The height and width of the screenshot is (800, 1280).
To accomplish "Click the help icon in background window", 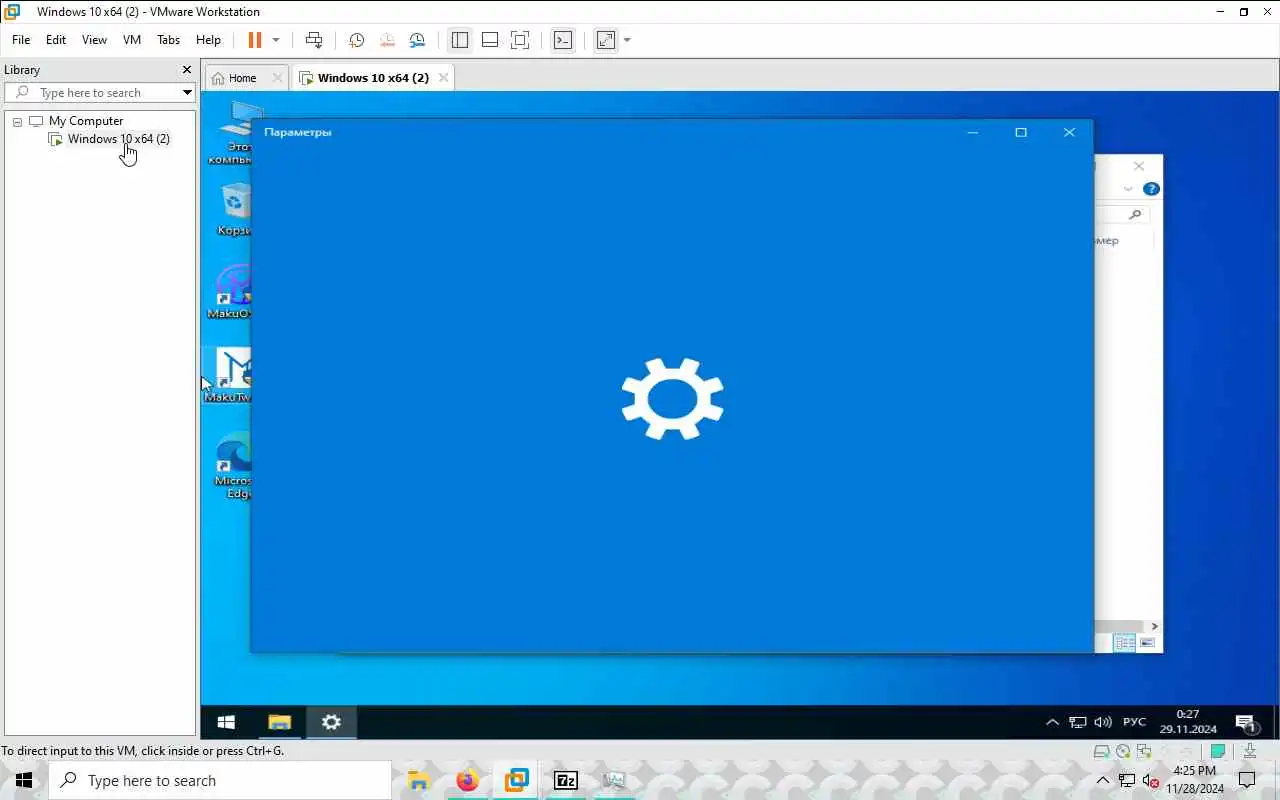I will [1151, 189].
